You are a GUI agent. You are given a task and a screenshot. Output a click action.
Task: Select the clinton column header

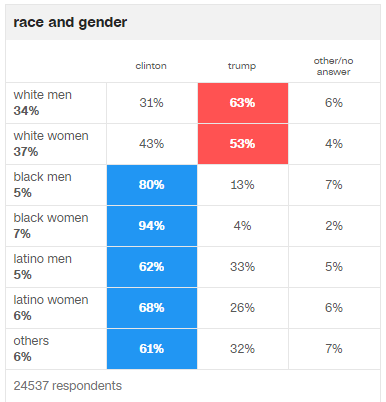(151, 66)
